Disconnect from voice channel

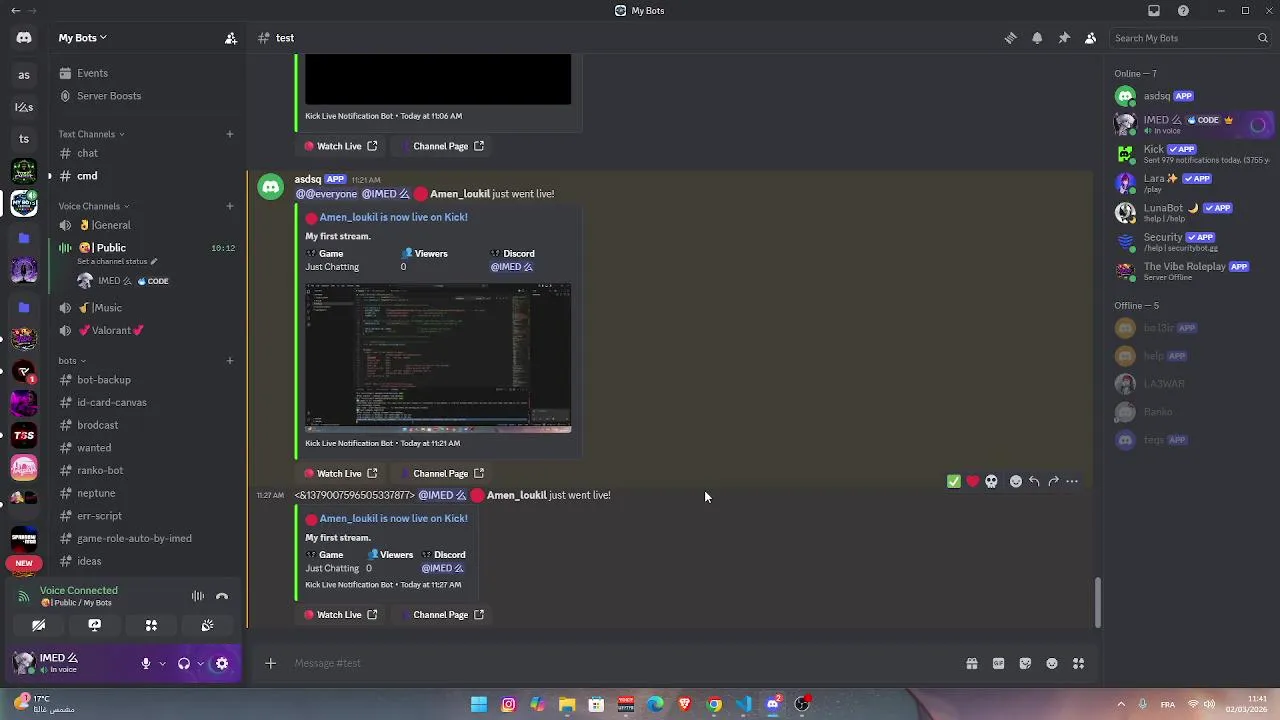[x=222, y=597]
